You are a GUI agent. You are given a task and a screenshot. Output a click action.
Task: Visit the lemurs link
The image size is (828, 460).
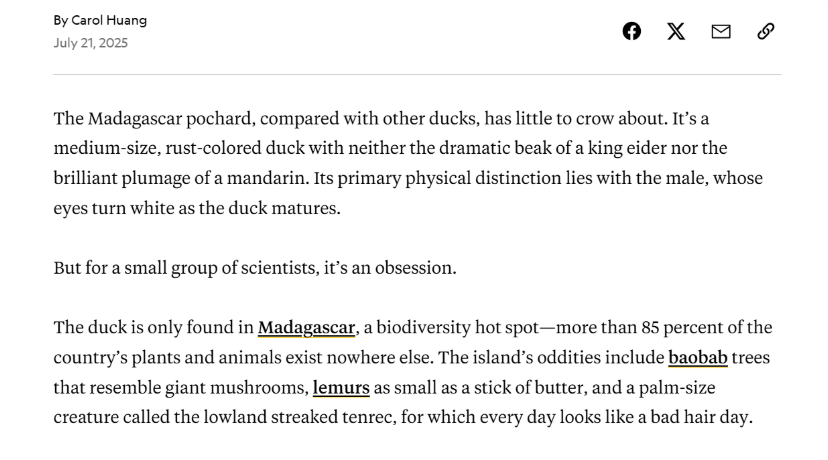pyautogui.click(x=341, y=387)
